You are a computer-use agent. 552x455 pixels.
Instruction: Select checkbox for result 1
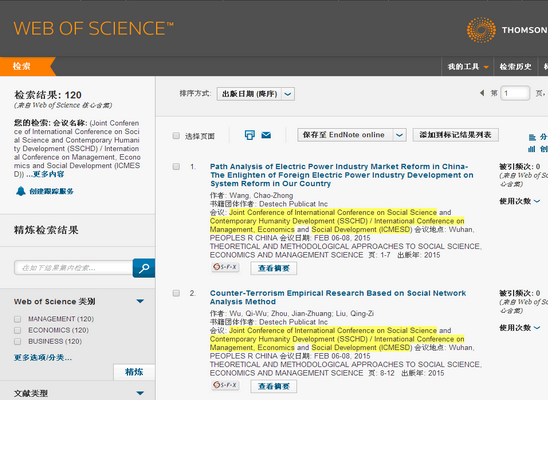(176, 167)
